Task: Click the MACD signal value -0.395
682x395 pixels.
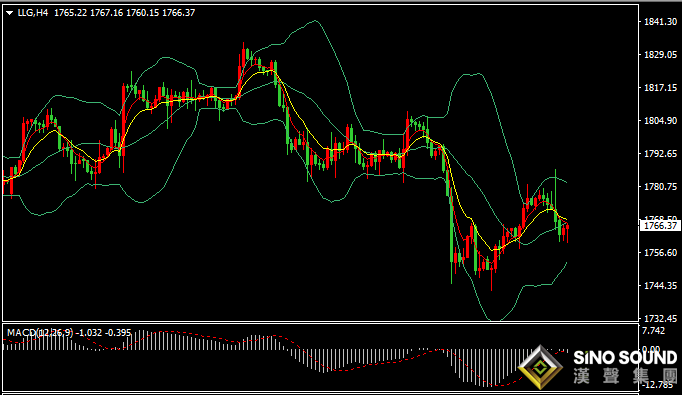Action: coord(118,333)
